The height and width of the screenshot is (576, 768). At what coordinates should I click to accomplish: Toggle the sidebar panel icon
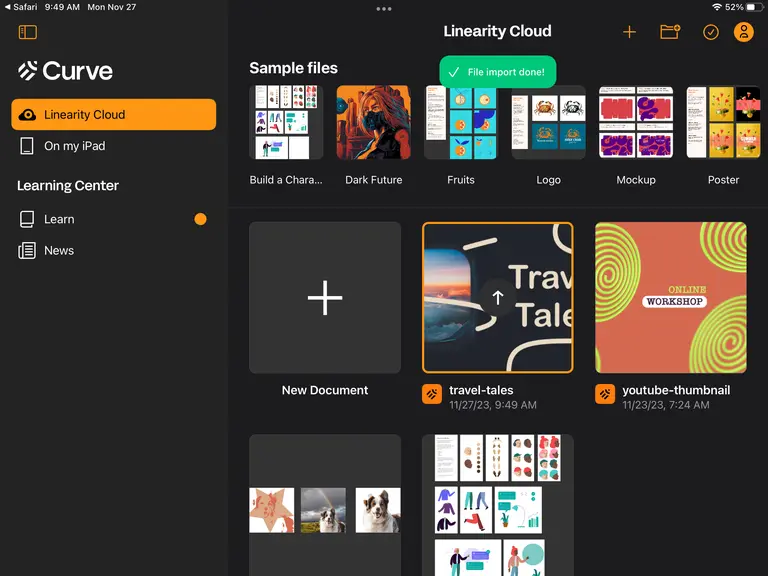pyautogui.click(x=27, y=32)
